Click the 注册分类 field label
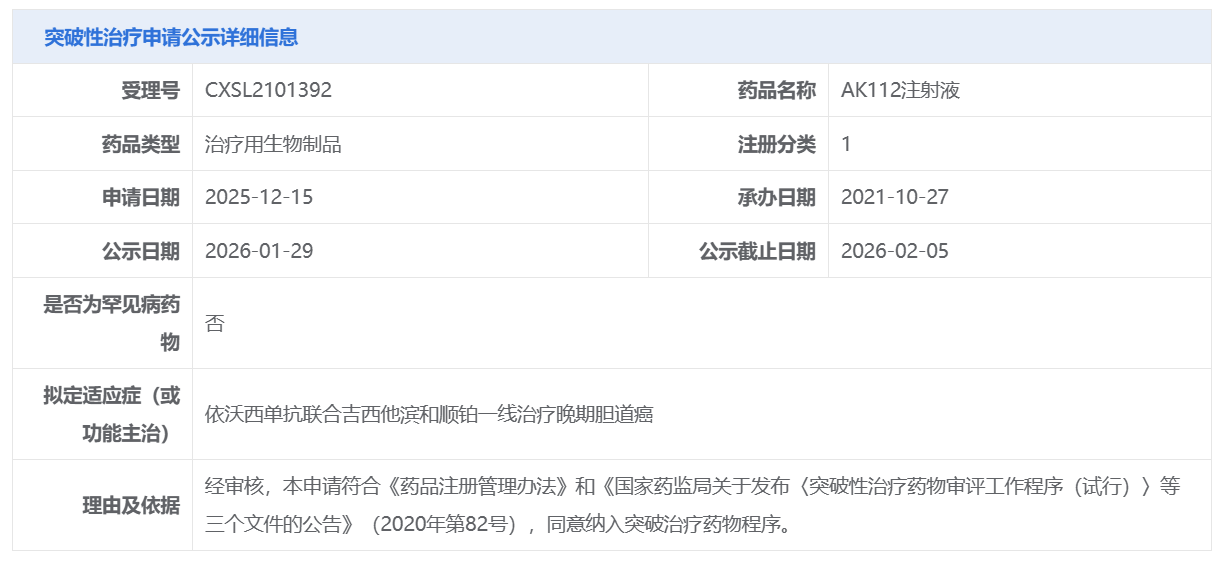The width and height of the screenshot is (1224, 564). pos(776,144)
